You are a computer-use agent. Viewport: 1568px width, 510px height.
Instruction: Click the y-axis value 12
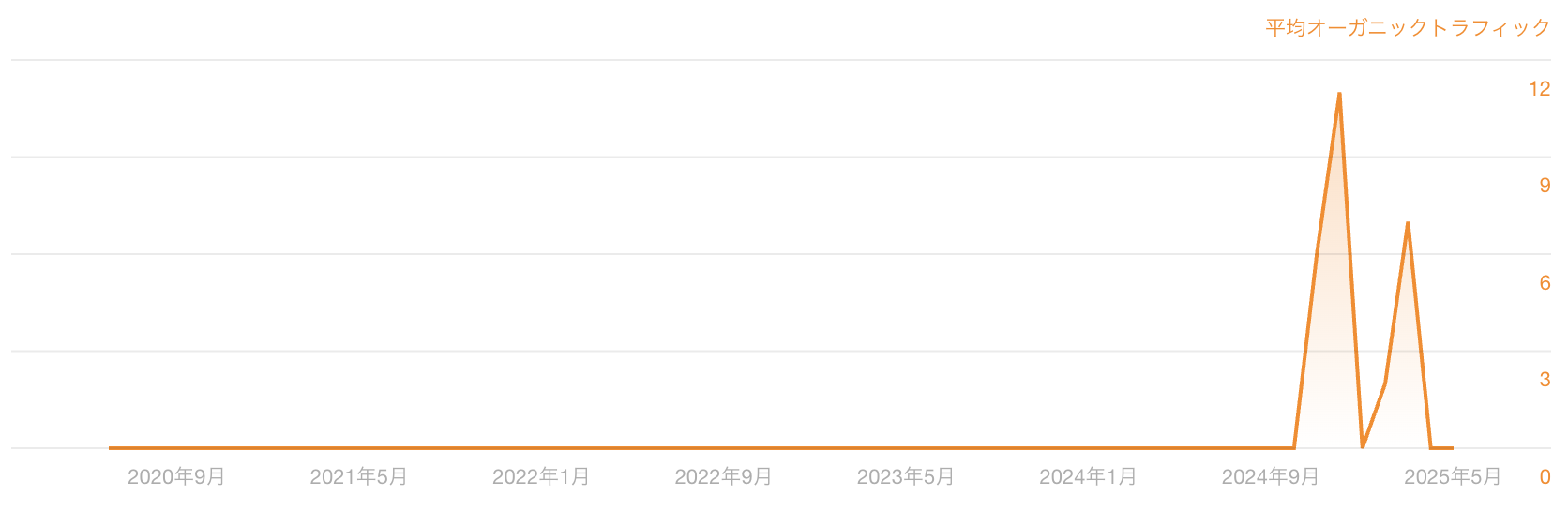pos(1539,89)
